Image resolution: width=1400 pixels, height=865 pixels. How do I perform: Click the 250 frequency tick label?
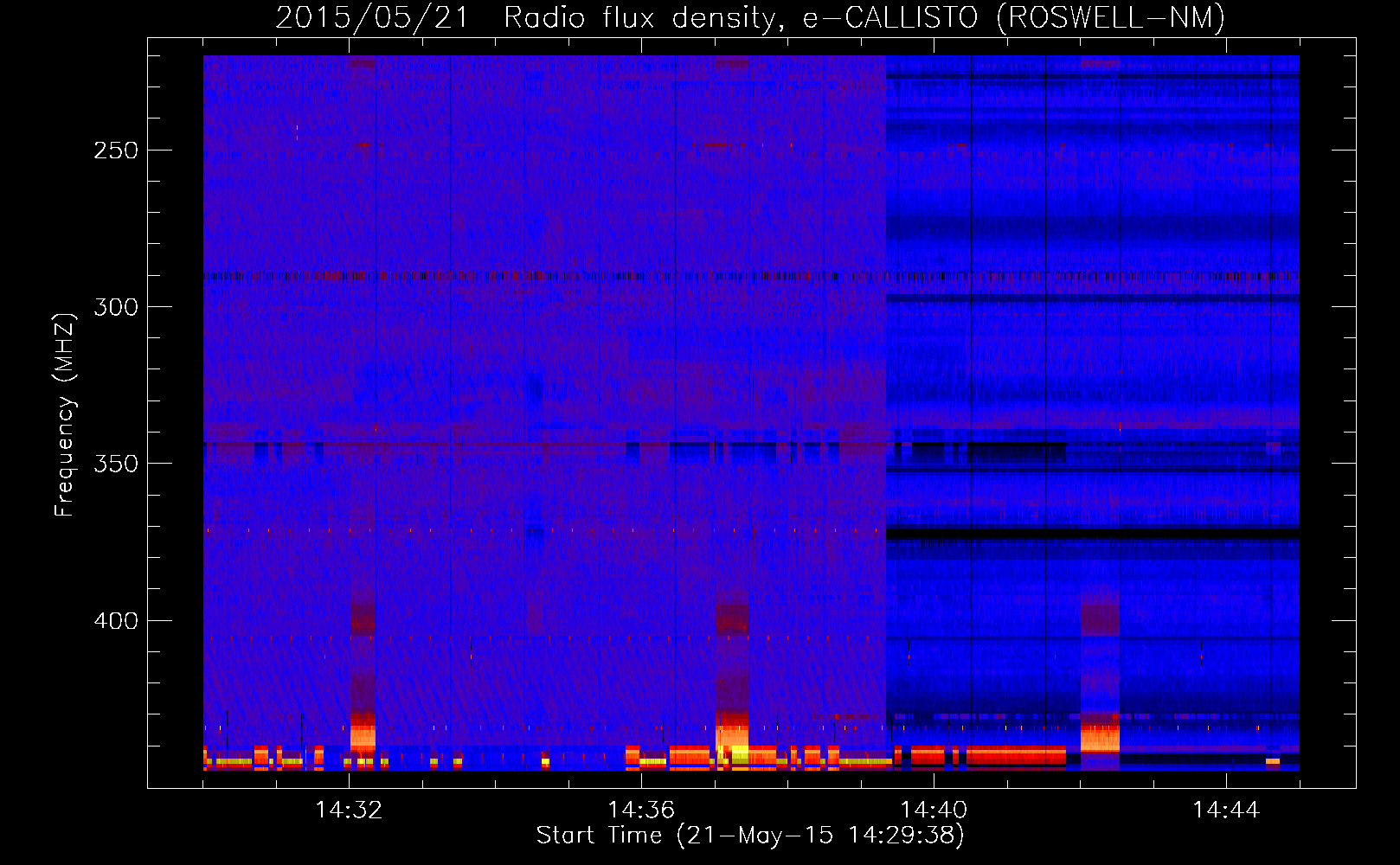[116, 151]
